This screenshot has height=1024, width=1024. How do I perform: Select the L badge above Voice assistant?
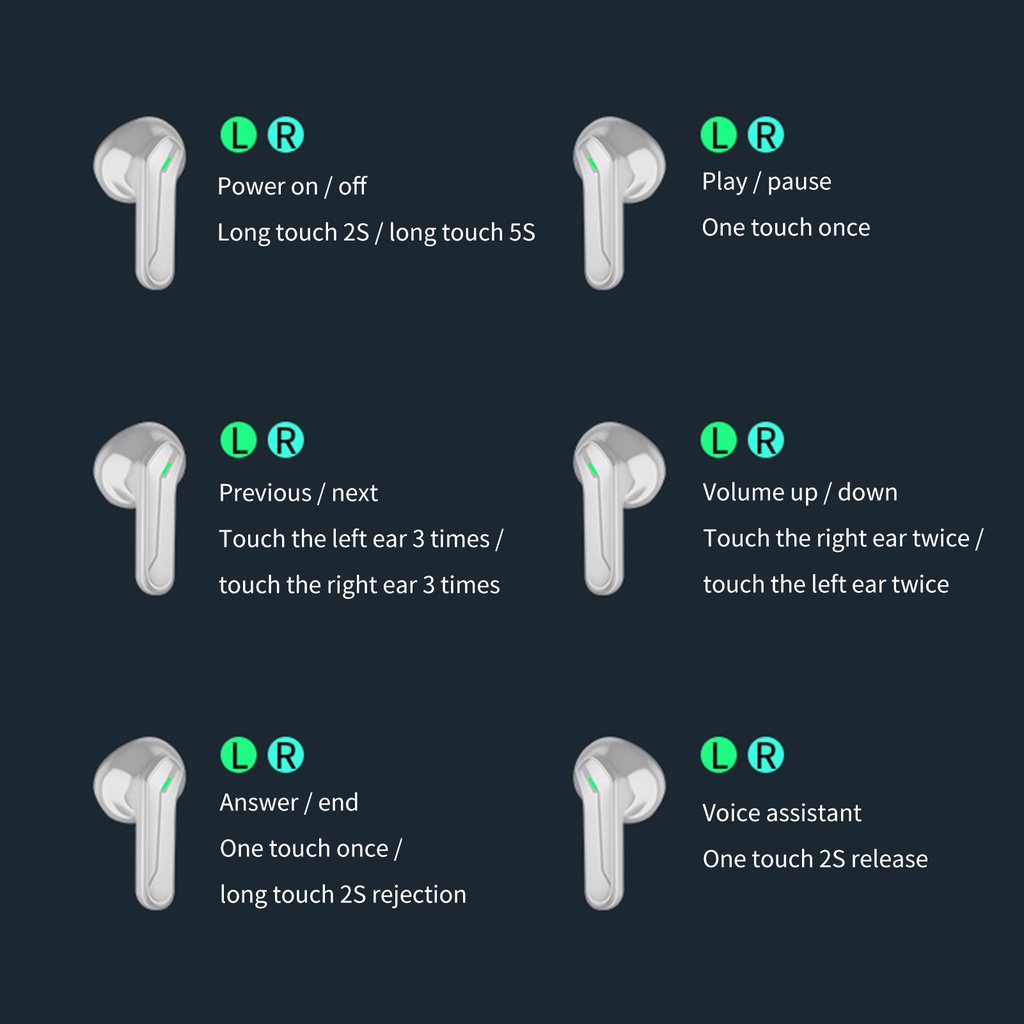tap(718, 755)
